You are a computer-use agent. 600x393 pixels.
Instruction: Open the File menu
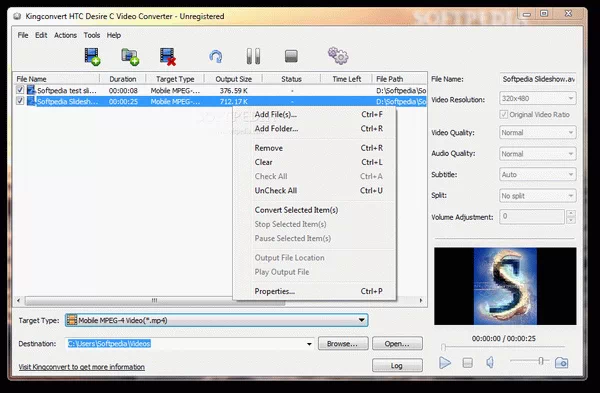pyautogui.click(x=23, y=35)
